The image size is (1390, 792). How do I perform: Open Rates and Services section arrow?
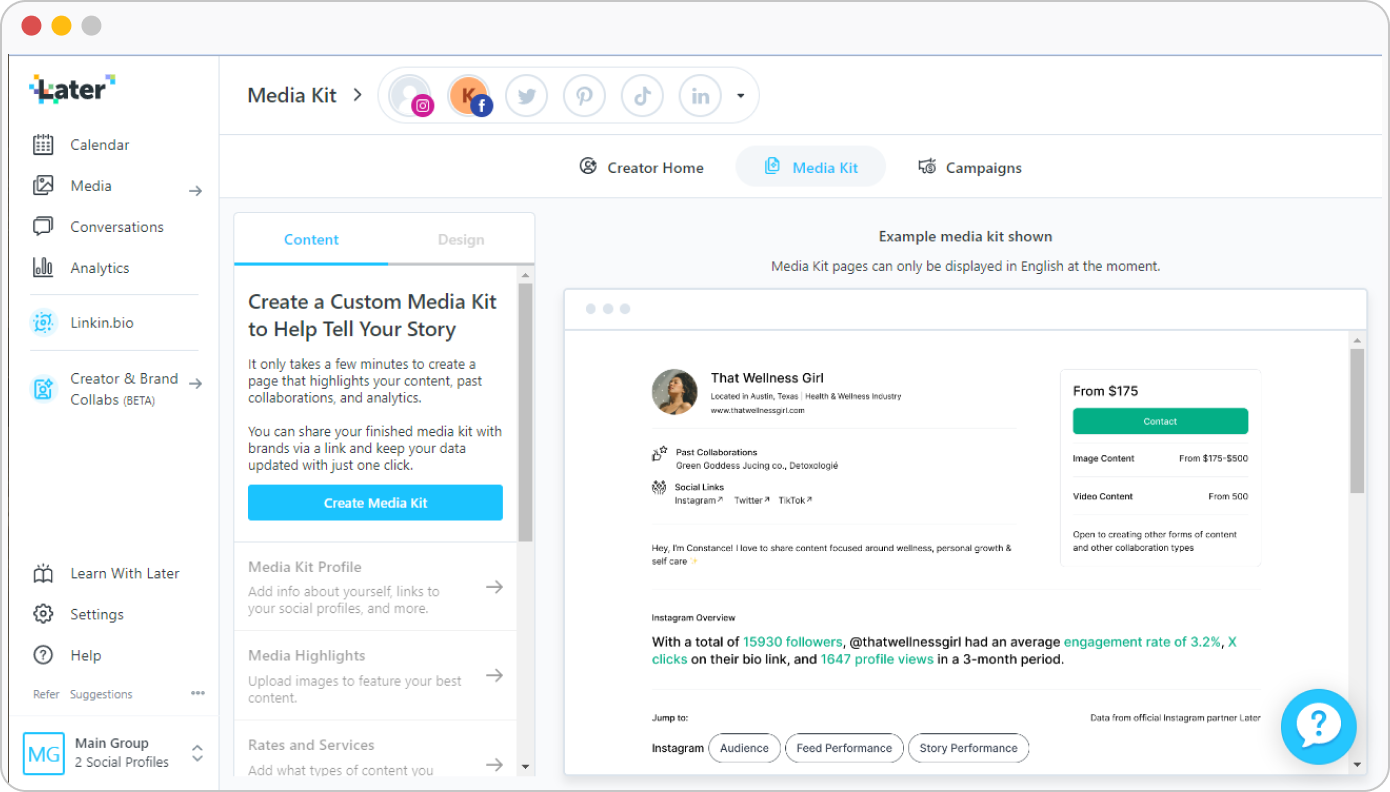pyautogui.click(x=494, y=765)
